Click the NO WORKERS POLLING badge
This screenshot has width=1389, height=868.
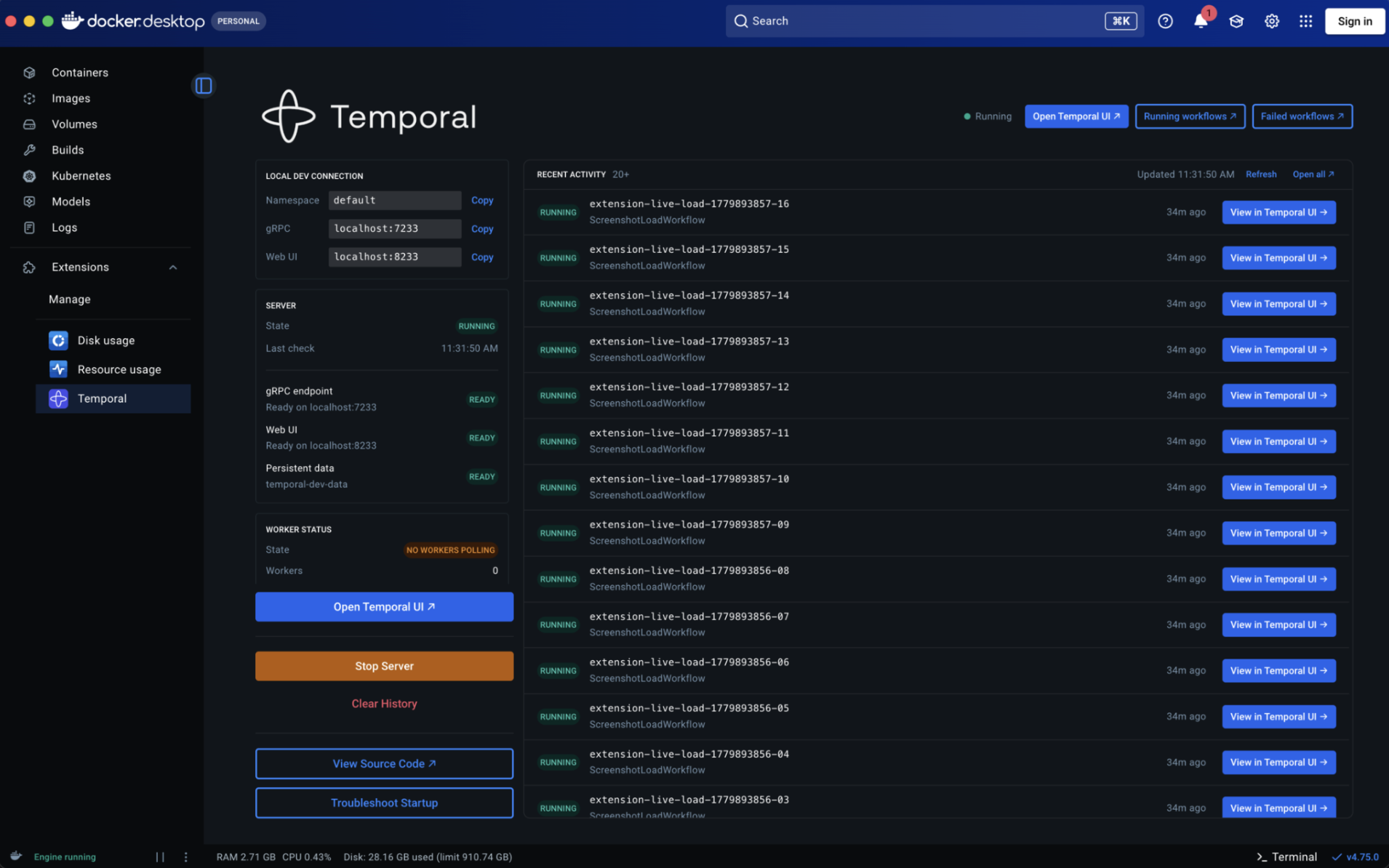pyautogui.click(x=450, y=550)
